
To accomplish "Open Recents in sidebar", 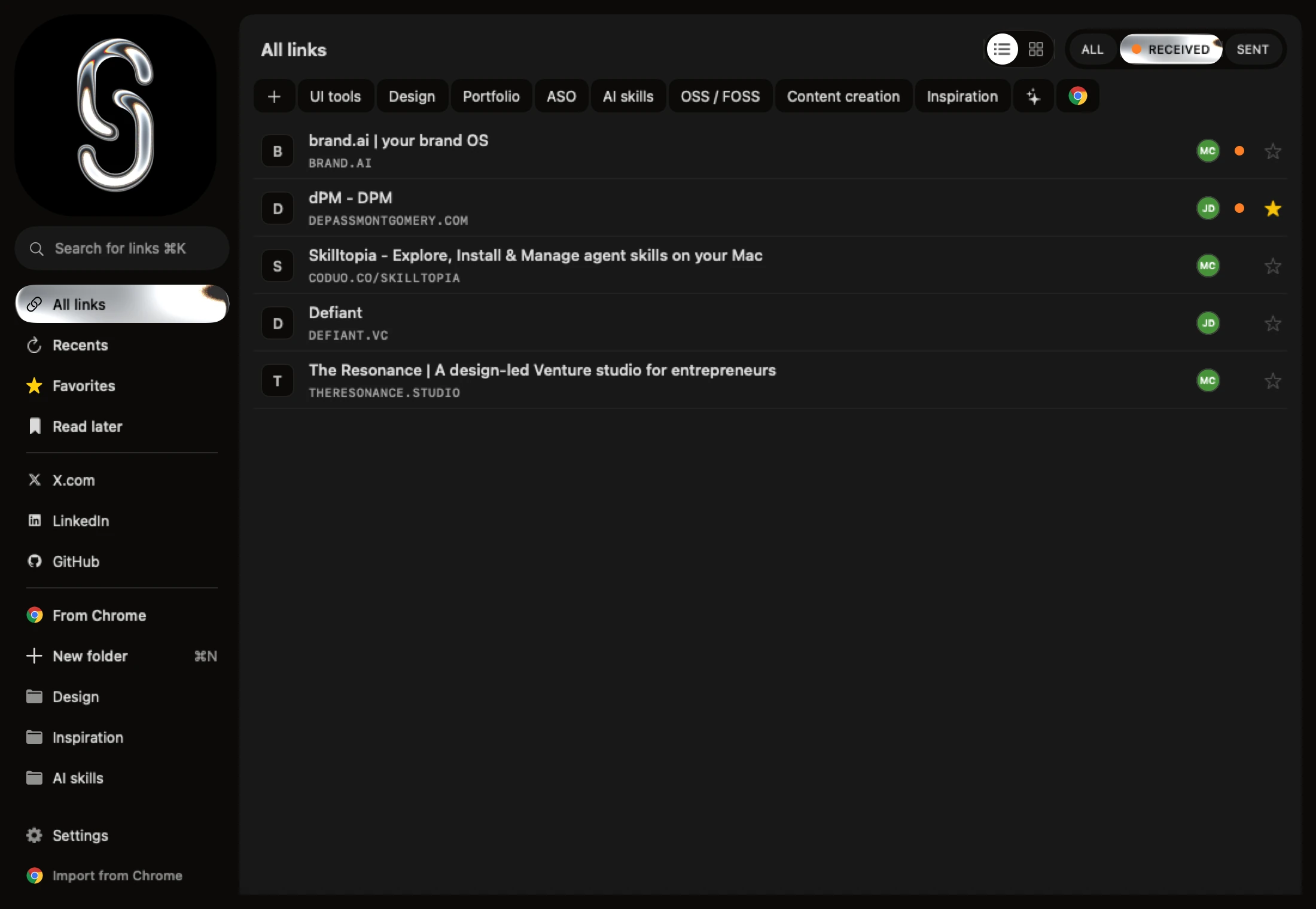I will pos(122,345).
